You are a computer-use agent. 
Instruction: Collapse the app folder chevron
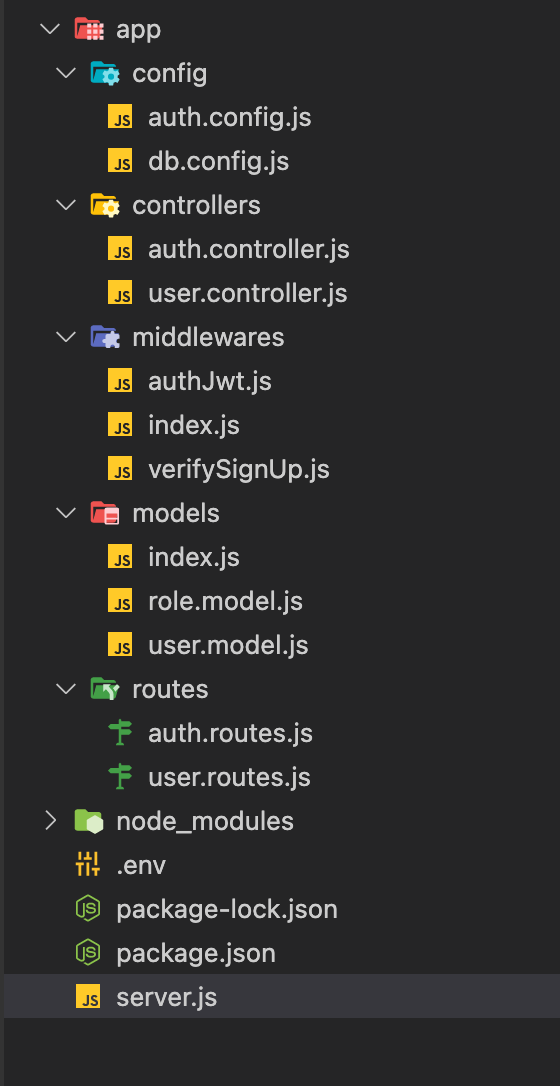[50, 29]
